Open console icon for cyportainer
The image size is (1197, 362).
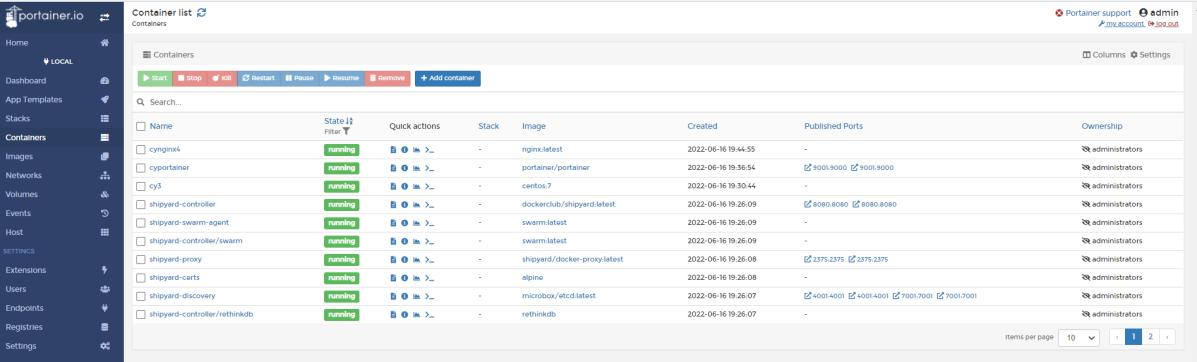[x=429, y=168]
